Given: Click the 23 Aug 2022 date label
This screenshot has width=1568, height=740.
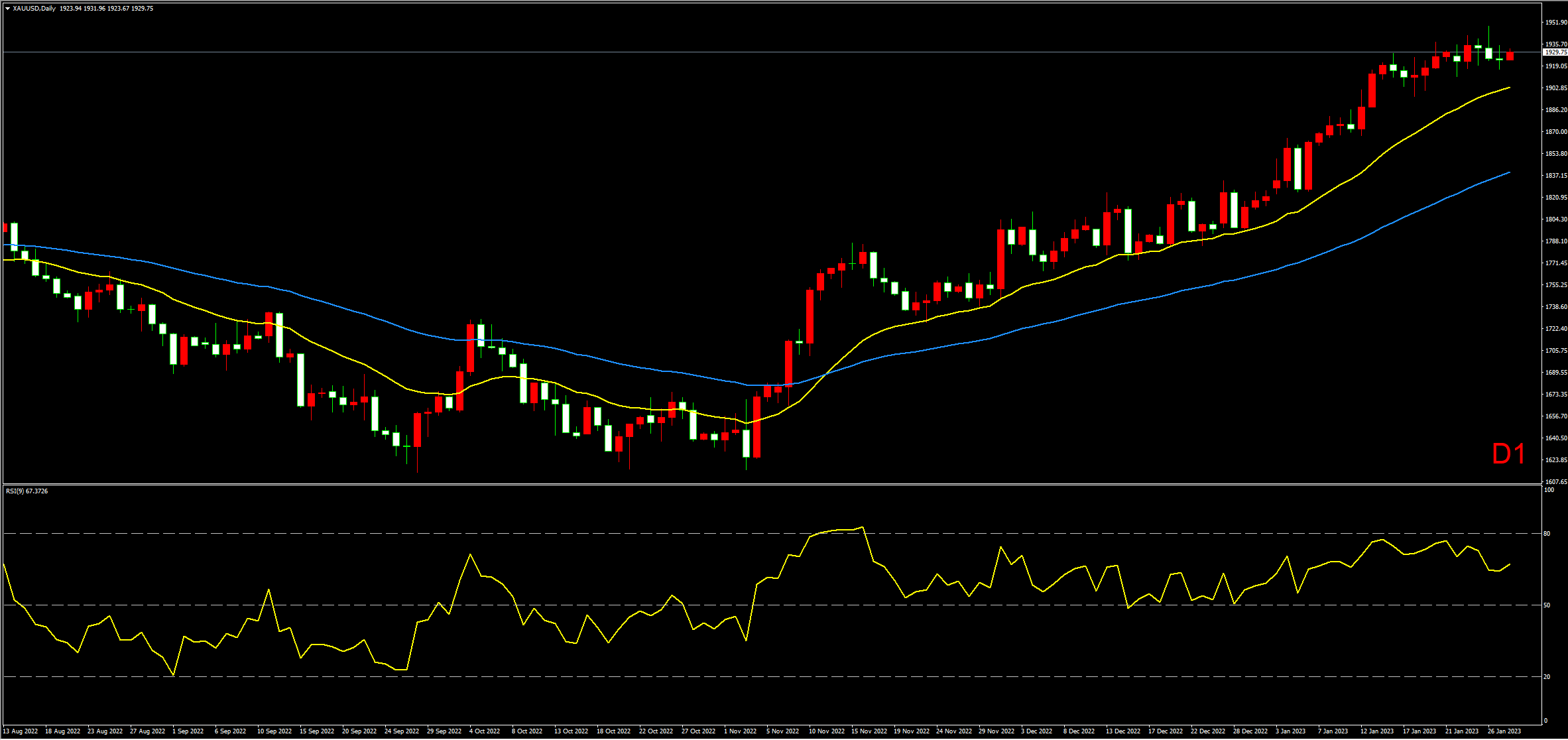Looking at the screenshot, I should (x=105, y=731).
